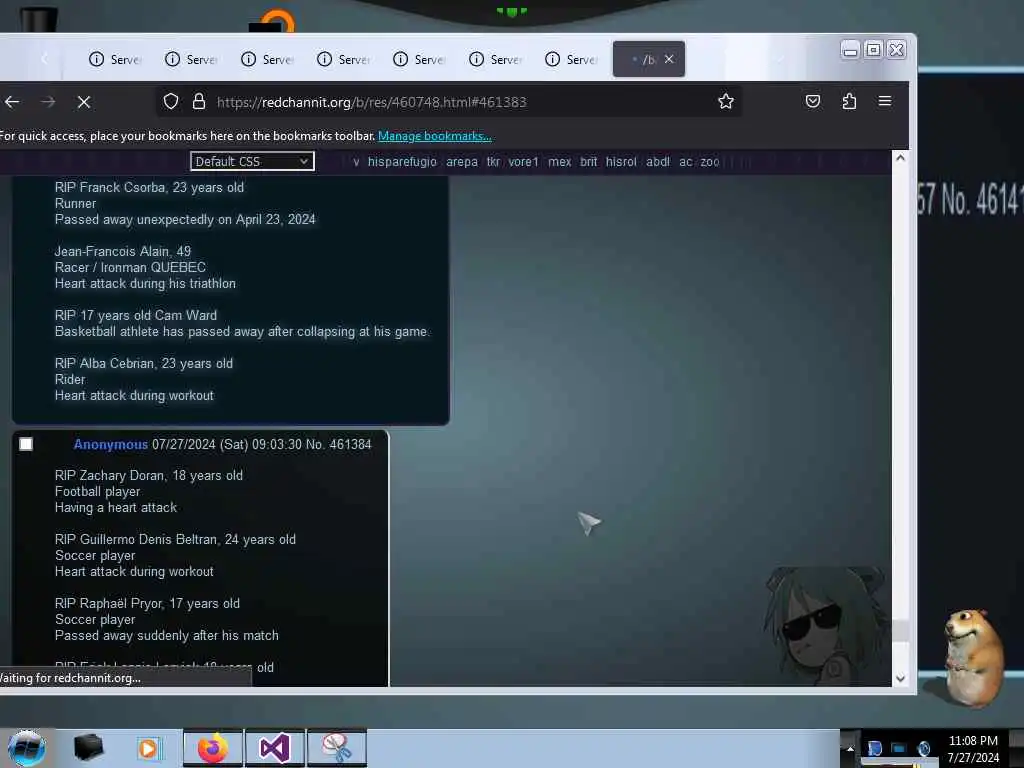This screenshot has height=768, width=1024.
Task: Open the Manage bookmarks link
Action: tap(434, 136)
